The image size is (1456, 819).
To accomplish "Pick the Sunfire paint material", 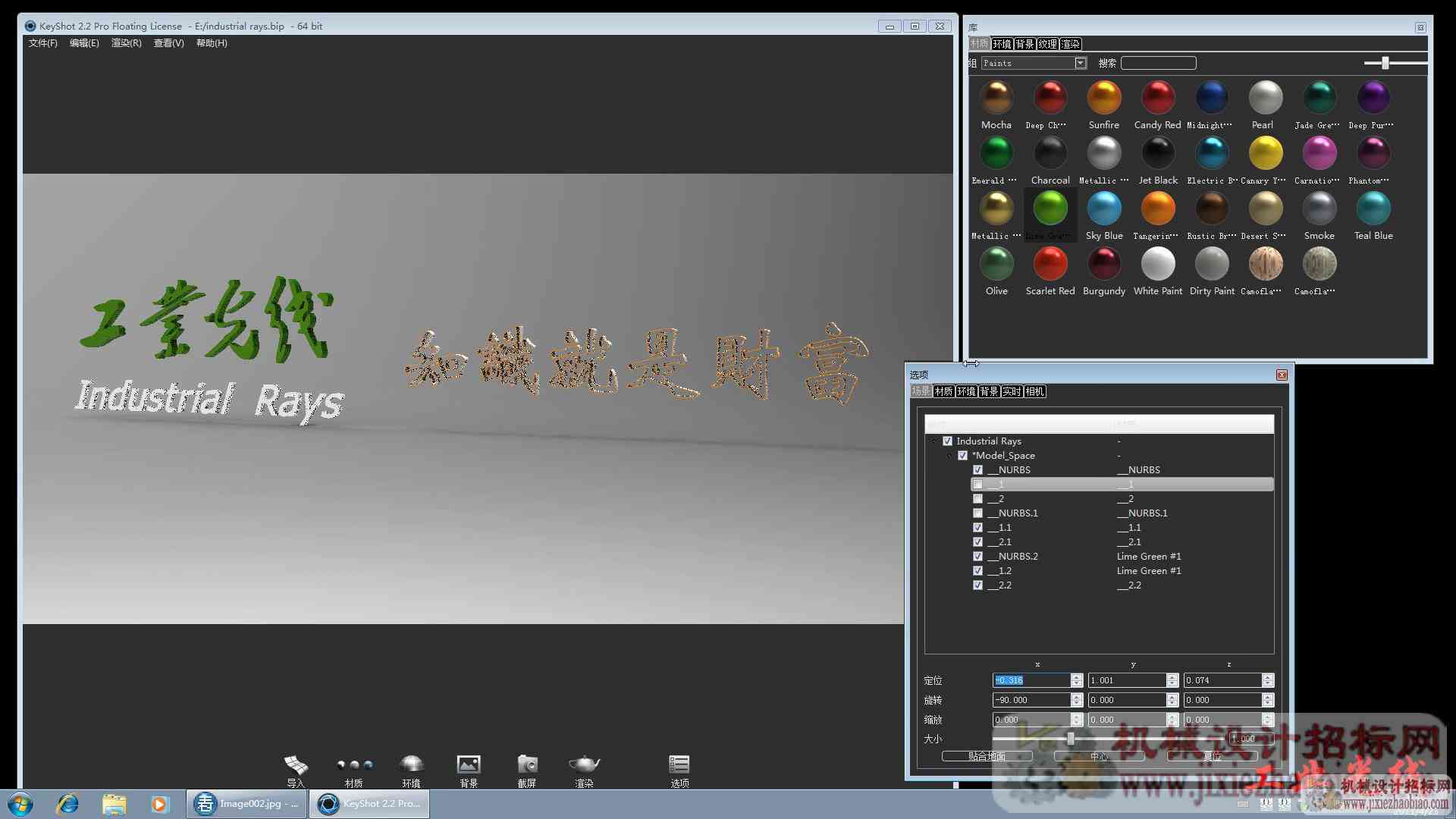I will click(x=1104, y=98).
